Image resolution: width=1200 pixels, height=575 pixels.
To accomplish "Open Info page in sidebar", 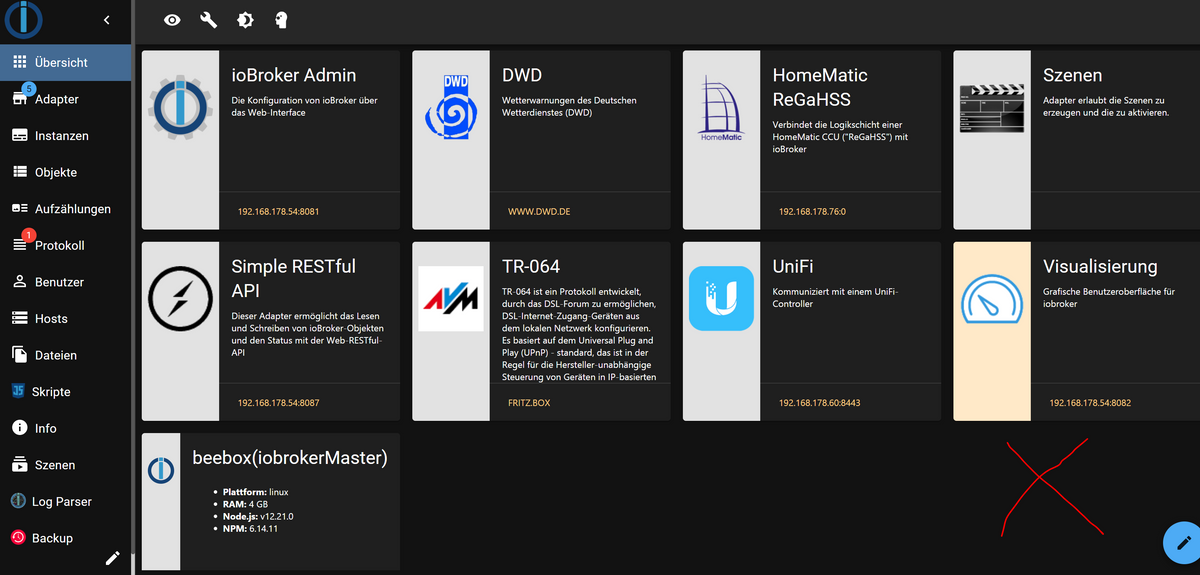I will 66,428.
